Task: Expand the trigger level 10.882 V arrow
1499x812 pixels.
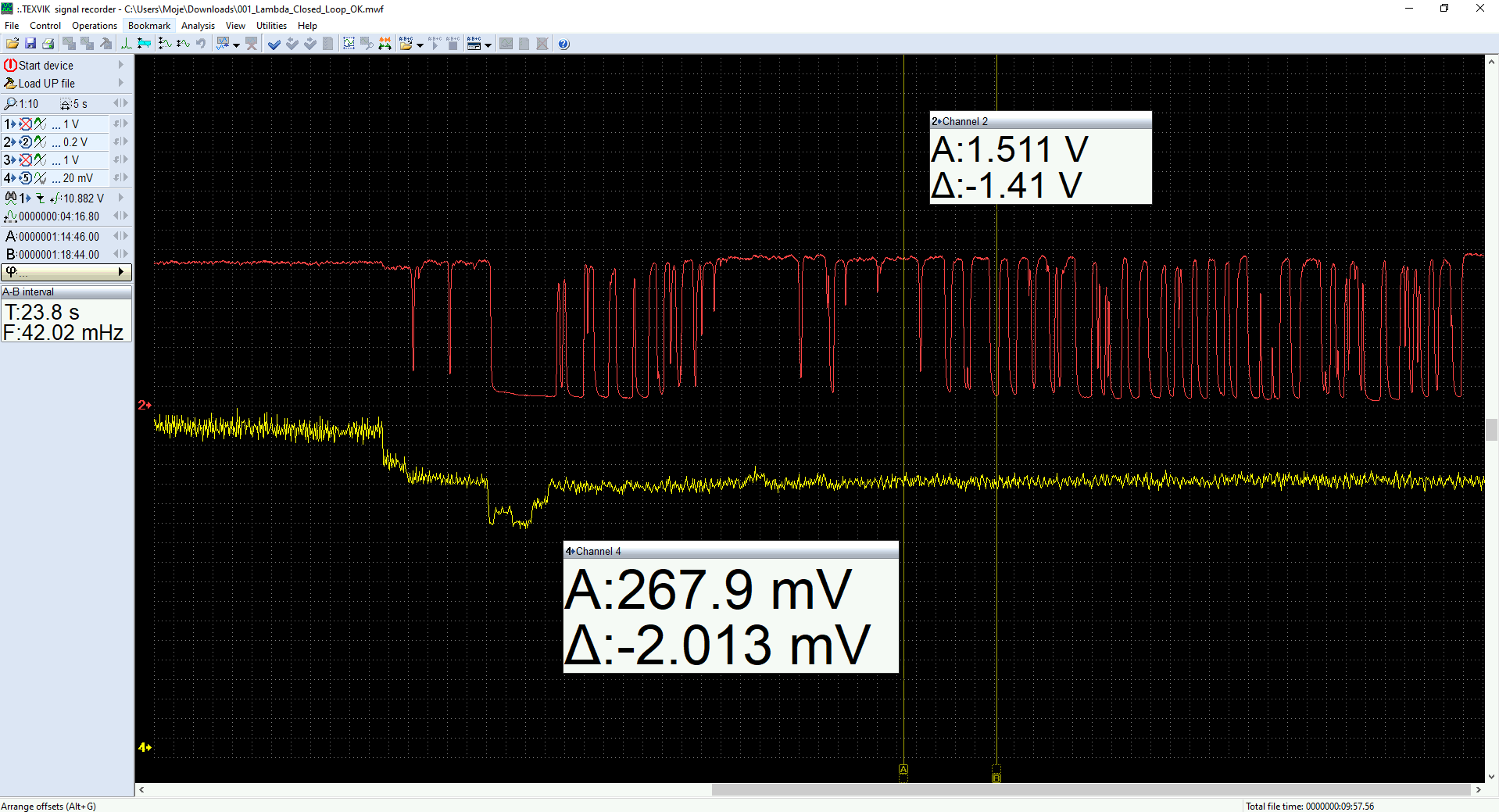Action: [120, 198]
